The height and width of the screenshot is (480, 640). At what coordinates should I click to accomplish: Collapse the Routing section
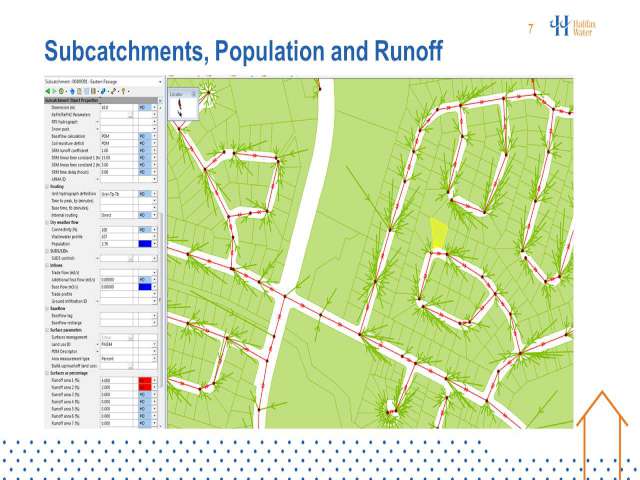point(47,187)
